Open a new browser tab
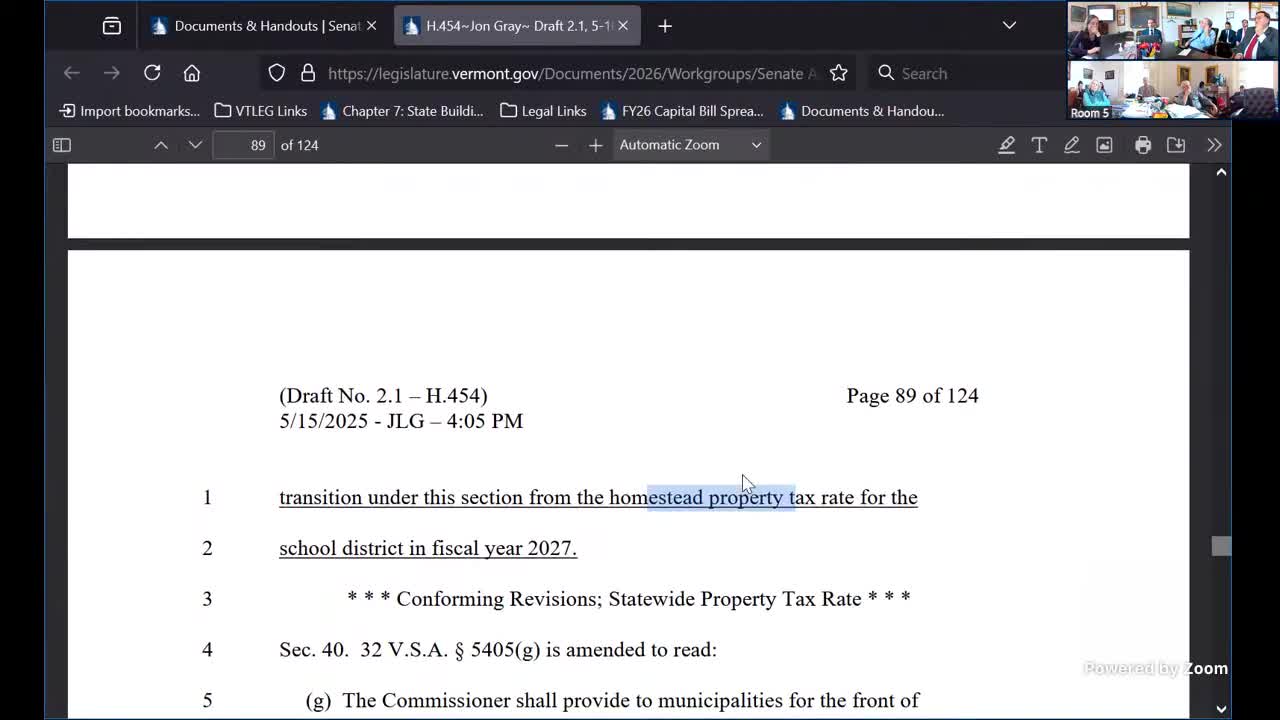1280x720 pixels. (665, 26)
